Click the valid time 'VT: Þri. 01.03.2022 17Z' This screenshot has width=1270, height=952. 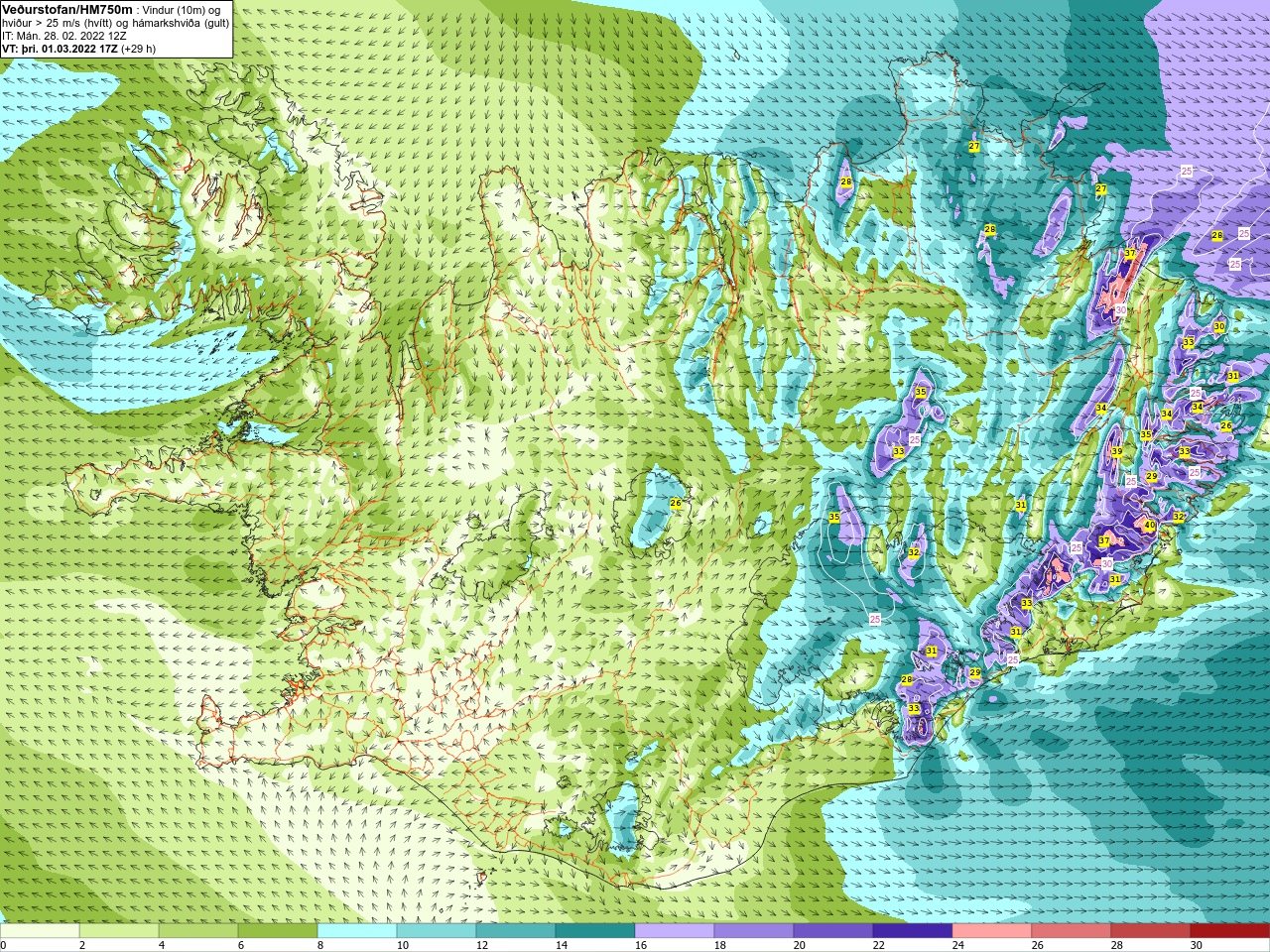[60, 49]
